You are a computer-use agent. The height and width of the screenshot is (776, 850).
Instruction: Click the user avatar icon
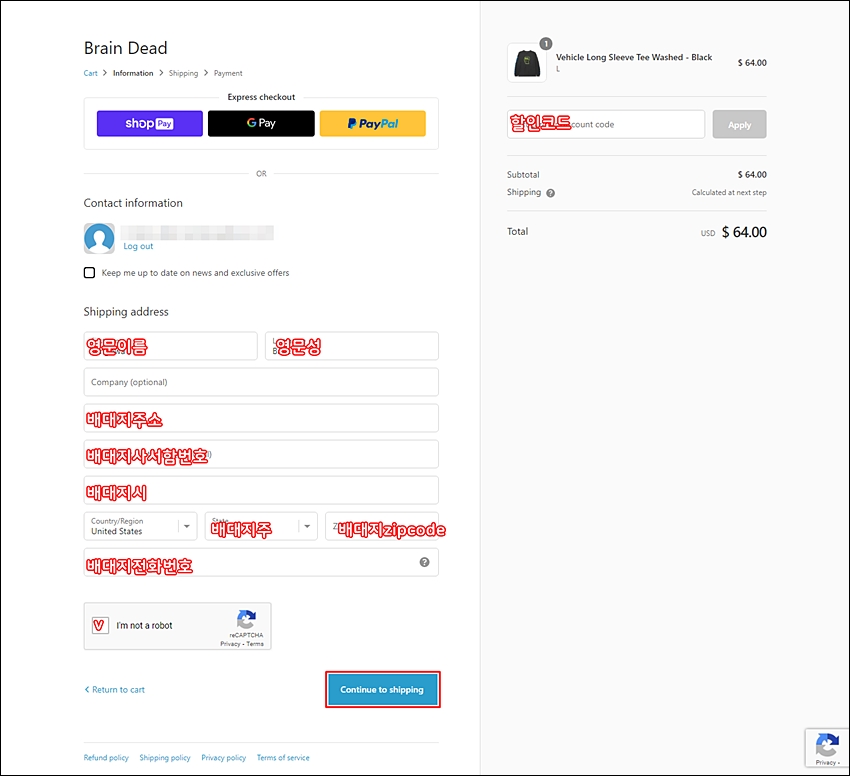pyautogui.click(x=99, y=238)
